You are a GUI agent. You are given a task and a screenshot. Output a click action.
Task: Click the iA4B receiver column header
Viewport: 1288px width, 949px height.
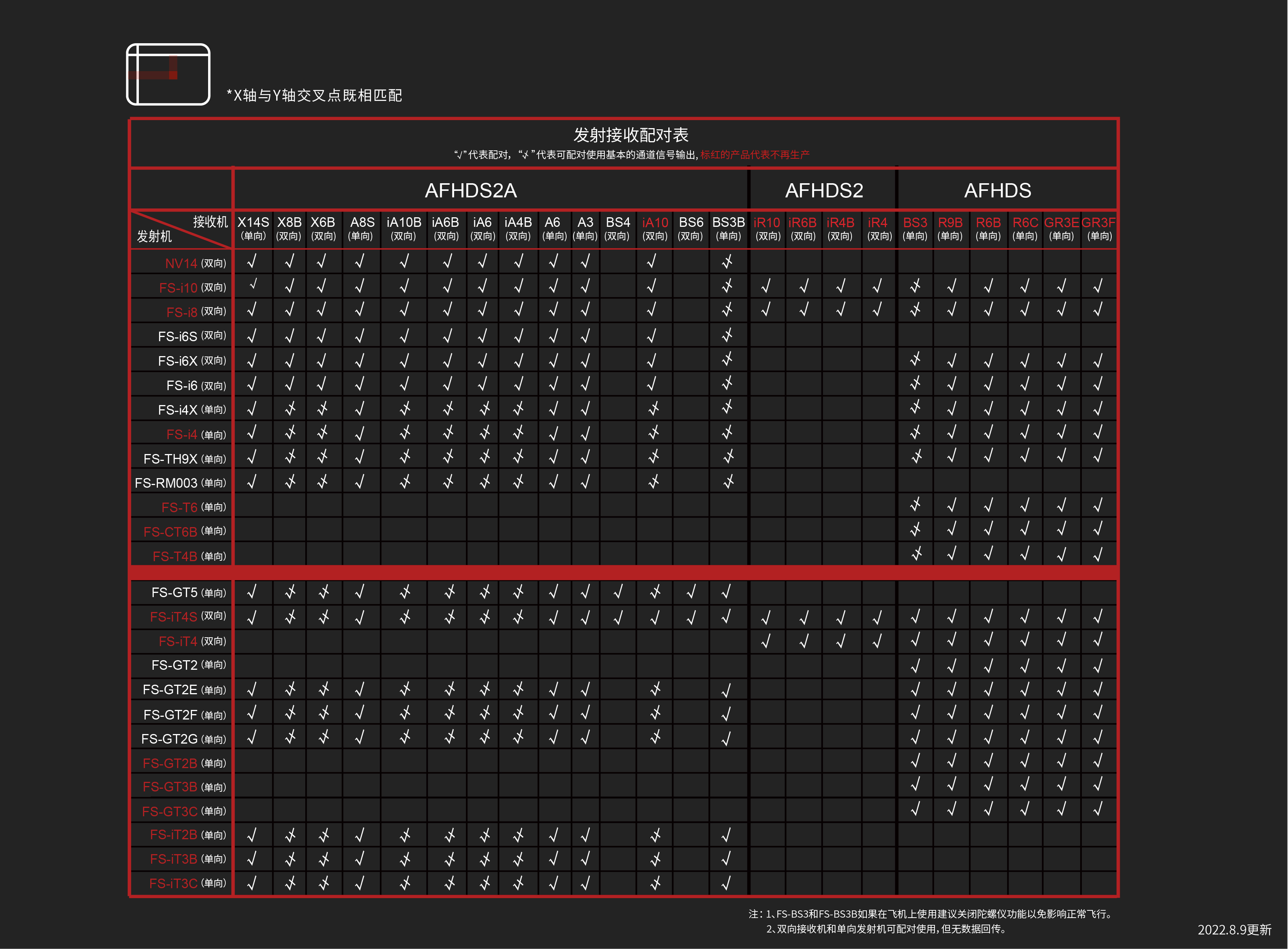518,229
